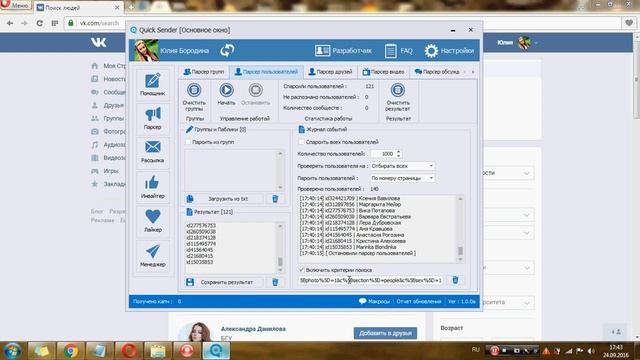Open Настройки gear settings
Viewport: 640px width, 360px height.
(449, 51)
